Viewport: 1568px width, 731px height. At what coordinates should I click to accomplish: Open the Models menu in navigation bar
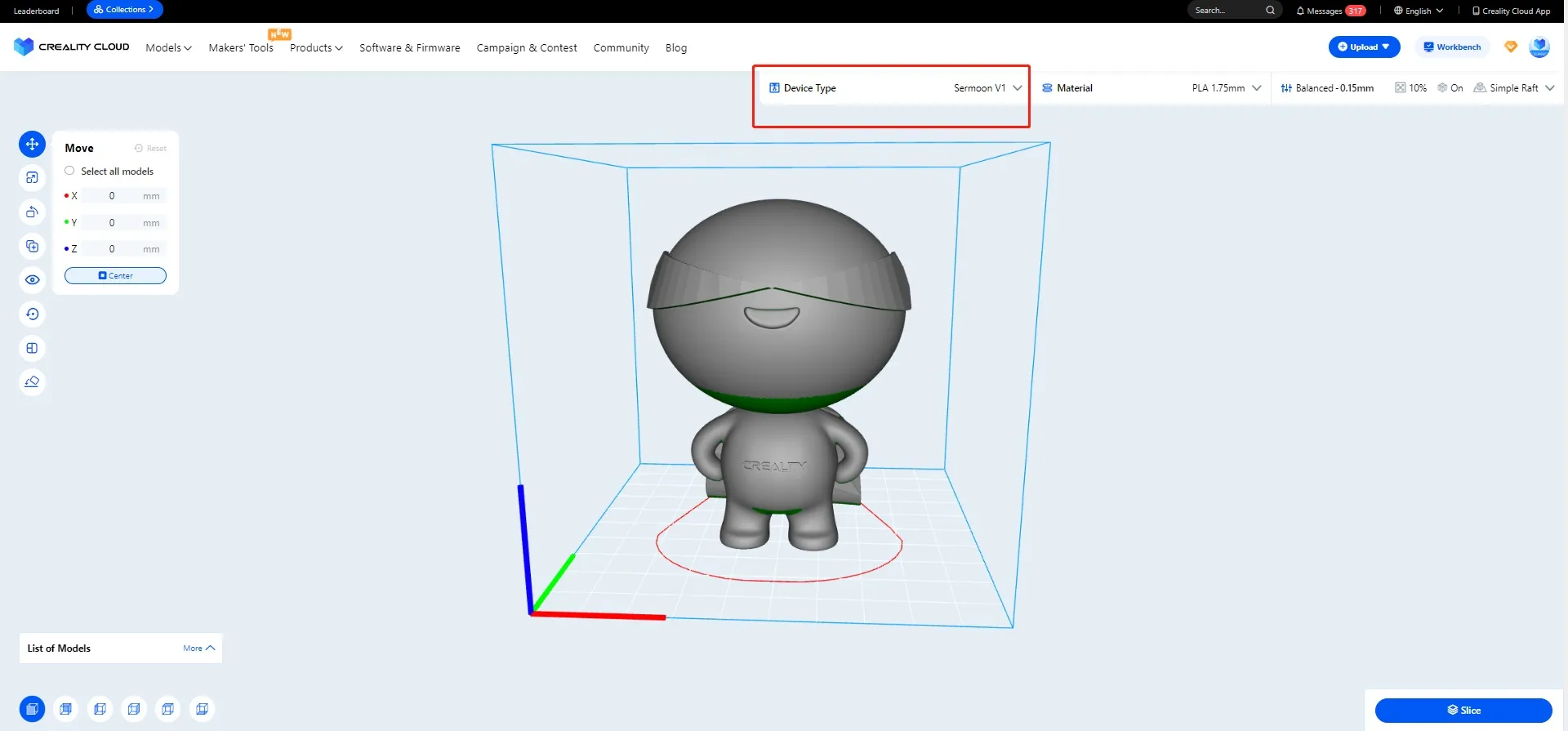168,48
